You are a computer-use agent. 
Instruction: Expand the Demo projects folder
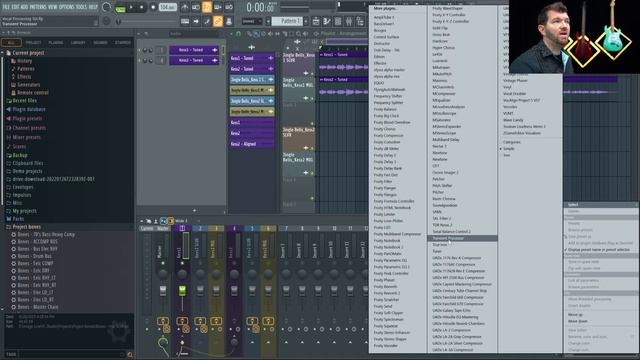pos(27,171)
